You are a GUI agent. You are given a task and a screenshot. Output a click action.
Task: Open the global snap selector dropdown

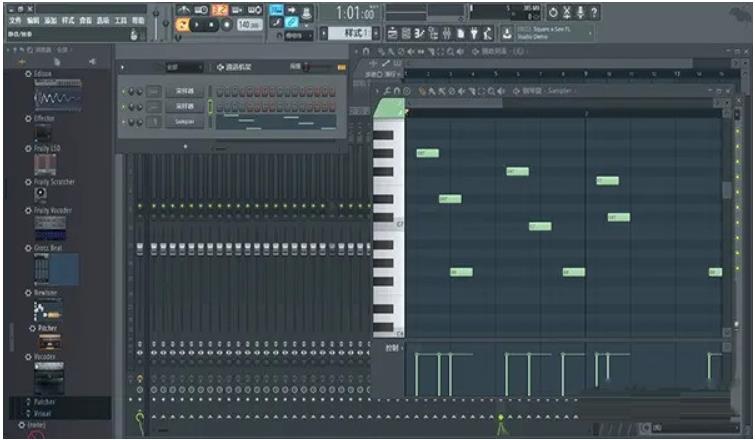pyautogui.click(x=299, y=35)
